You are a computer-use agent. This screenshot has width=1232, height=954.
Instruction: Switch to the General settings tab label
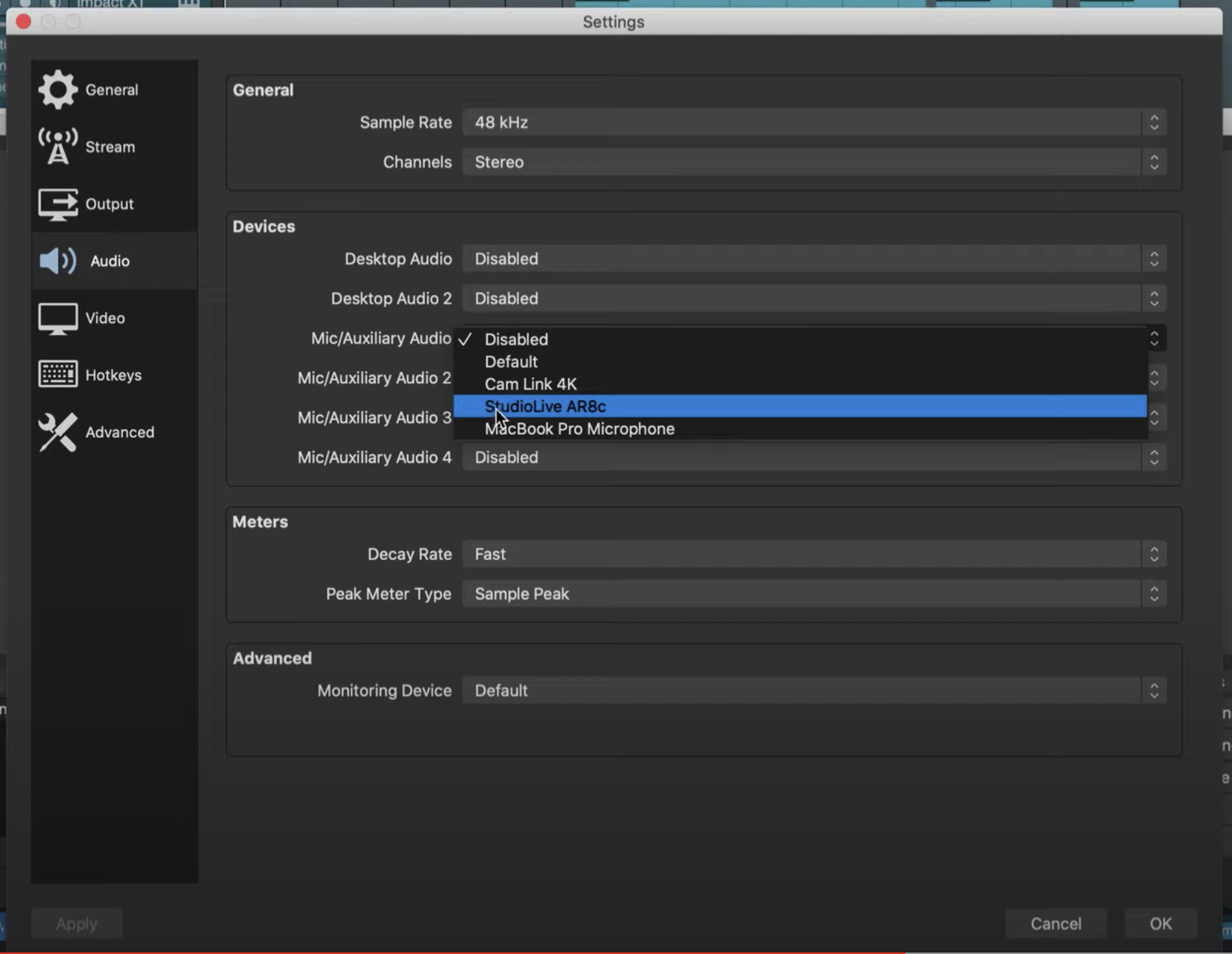pos(112,90)
